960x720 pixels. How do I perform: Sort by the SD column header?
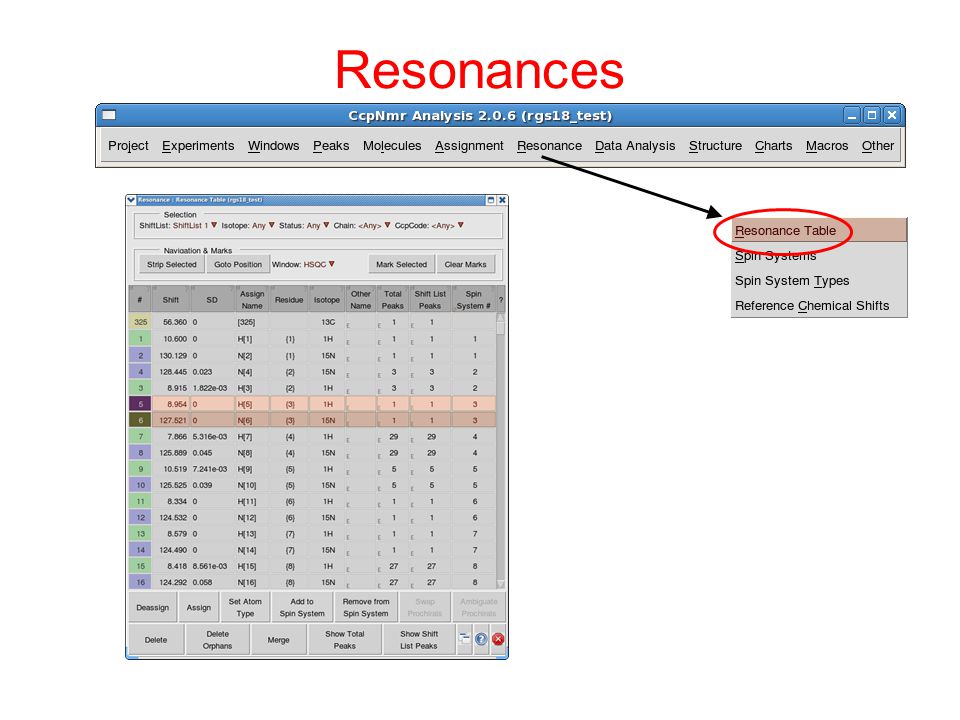212,300
